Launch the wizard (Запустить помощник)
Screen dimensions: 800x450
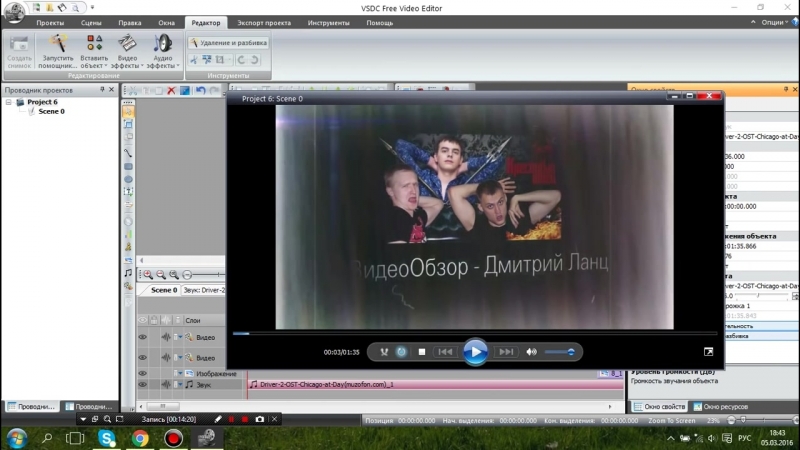click(x=58, y=50)
